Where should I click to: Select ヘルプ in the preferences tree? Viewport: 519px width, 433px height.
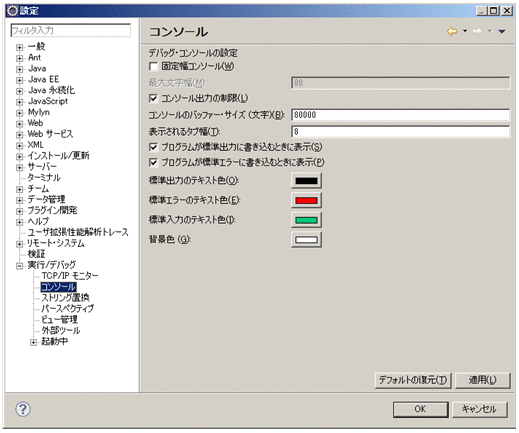pyautogui.click(x=38, y=221)
